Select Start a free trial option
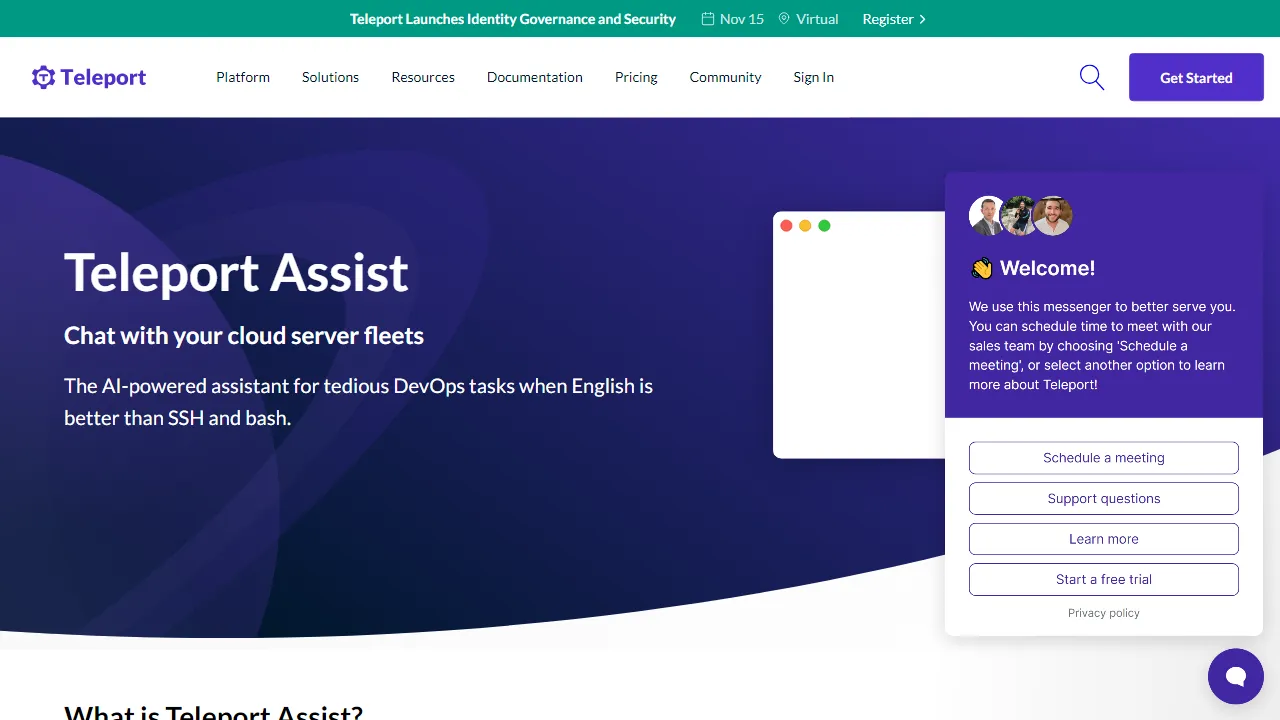Screen dimensions: 1280x720 pyautogui.click(x=1104, y=579)
